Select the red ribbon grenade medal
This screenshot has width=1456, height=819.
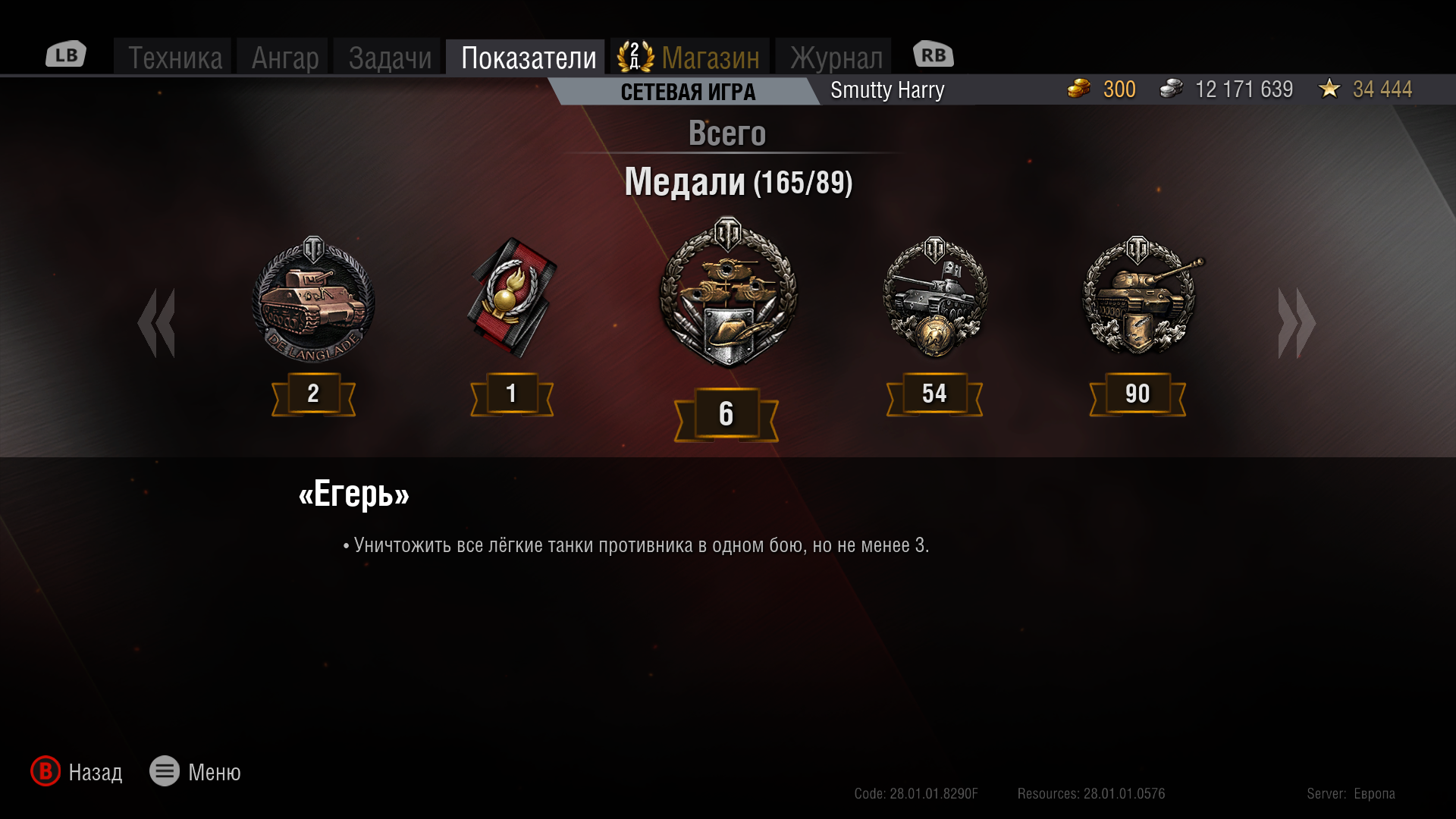click(512, 297)
